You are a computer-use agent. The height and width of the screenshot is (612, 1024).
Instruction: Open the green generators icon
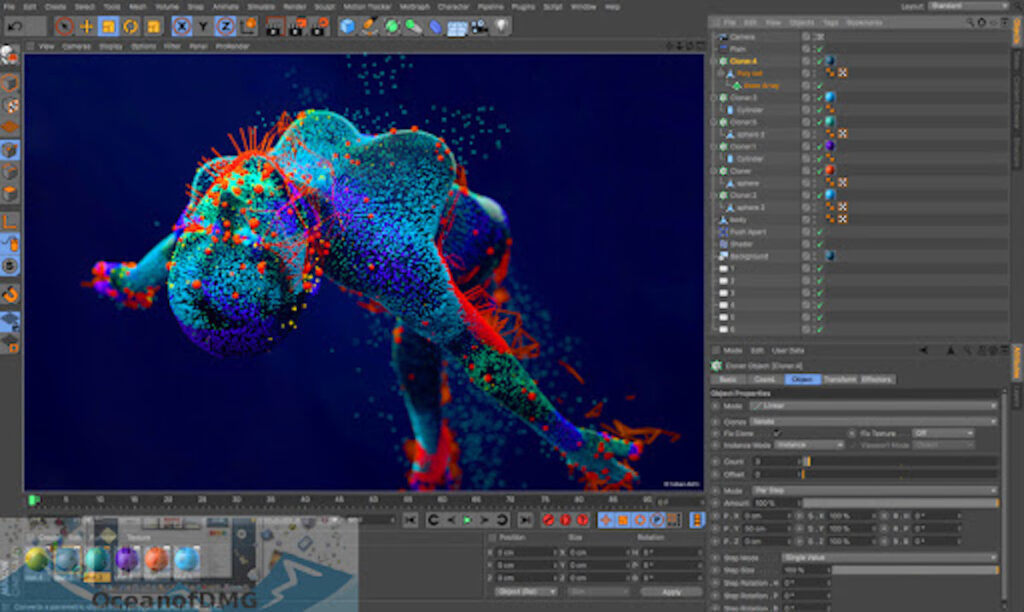391,27
